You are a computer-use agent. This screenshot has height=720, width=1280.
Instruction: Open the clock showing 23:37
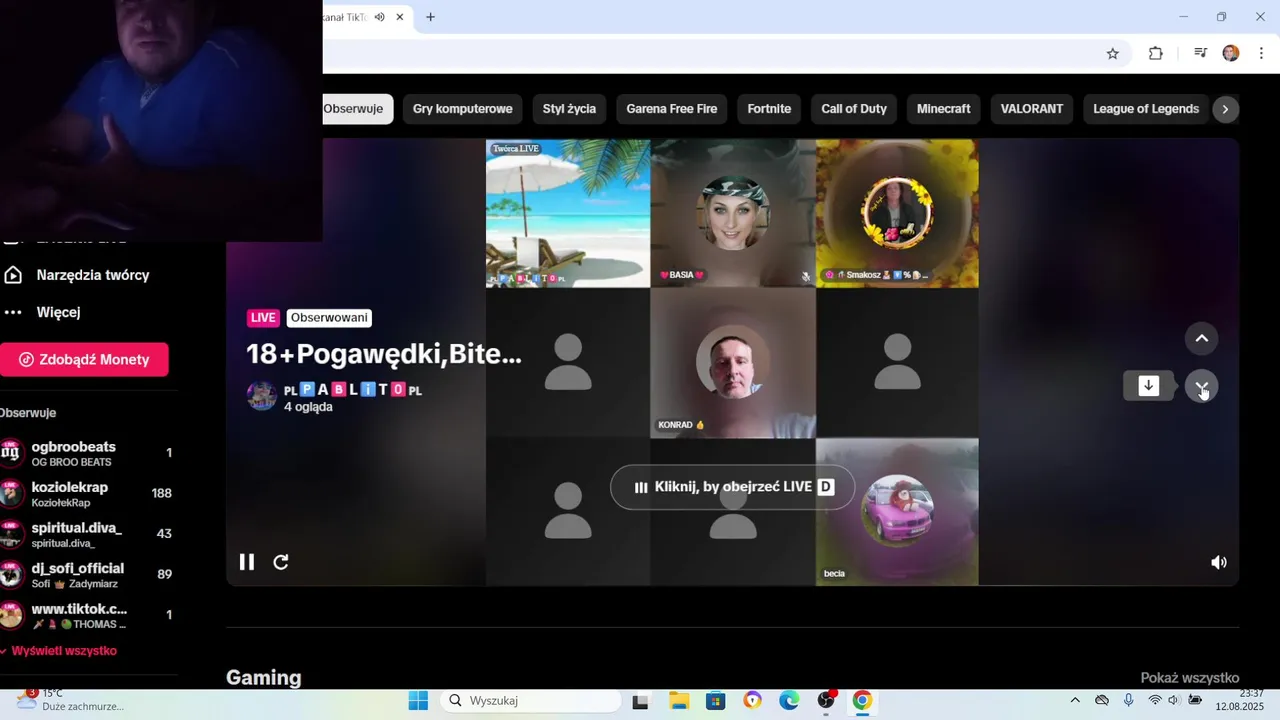click(x=1238, y=700)
